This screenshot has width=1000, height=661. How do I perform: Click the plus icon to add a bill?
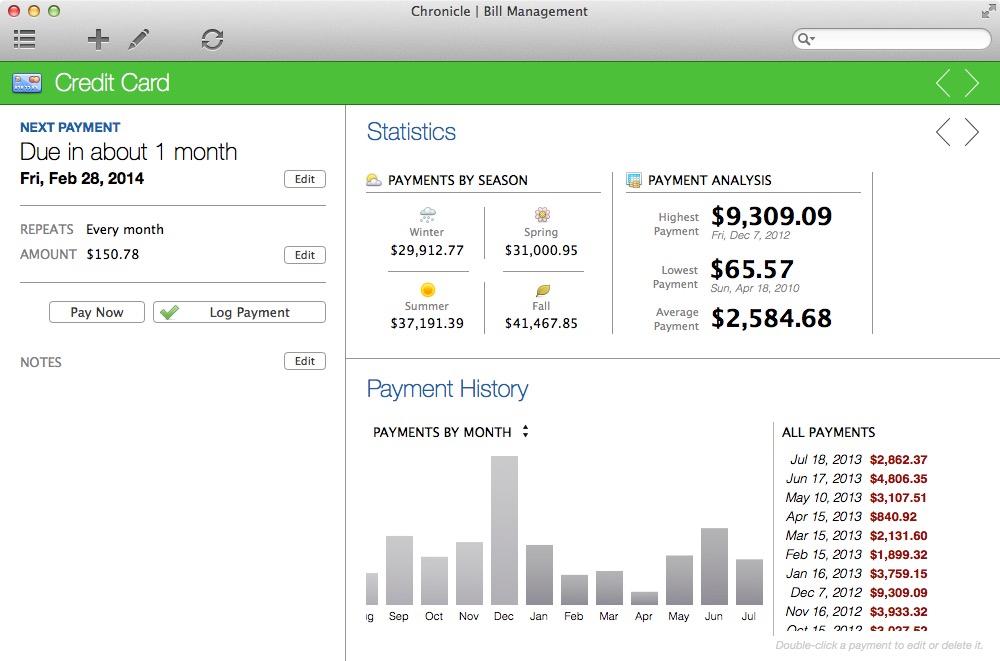(97, 39)
